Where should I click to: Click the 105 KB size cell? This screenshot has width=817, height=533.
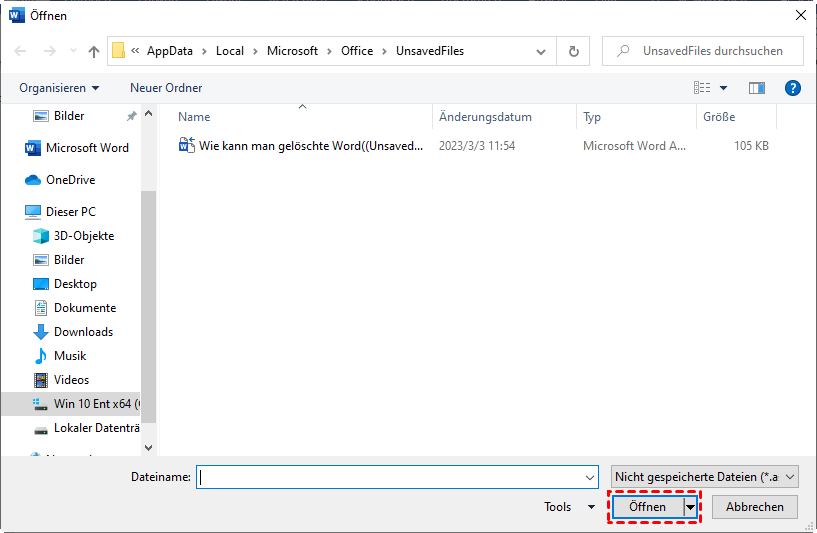coord(751,146)
